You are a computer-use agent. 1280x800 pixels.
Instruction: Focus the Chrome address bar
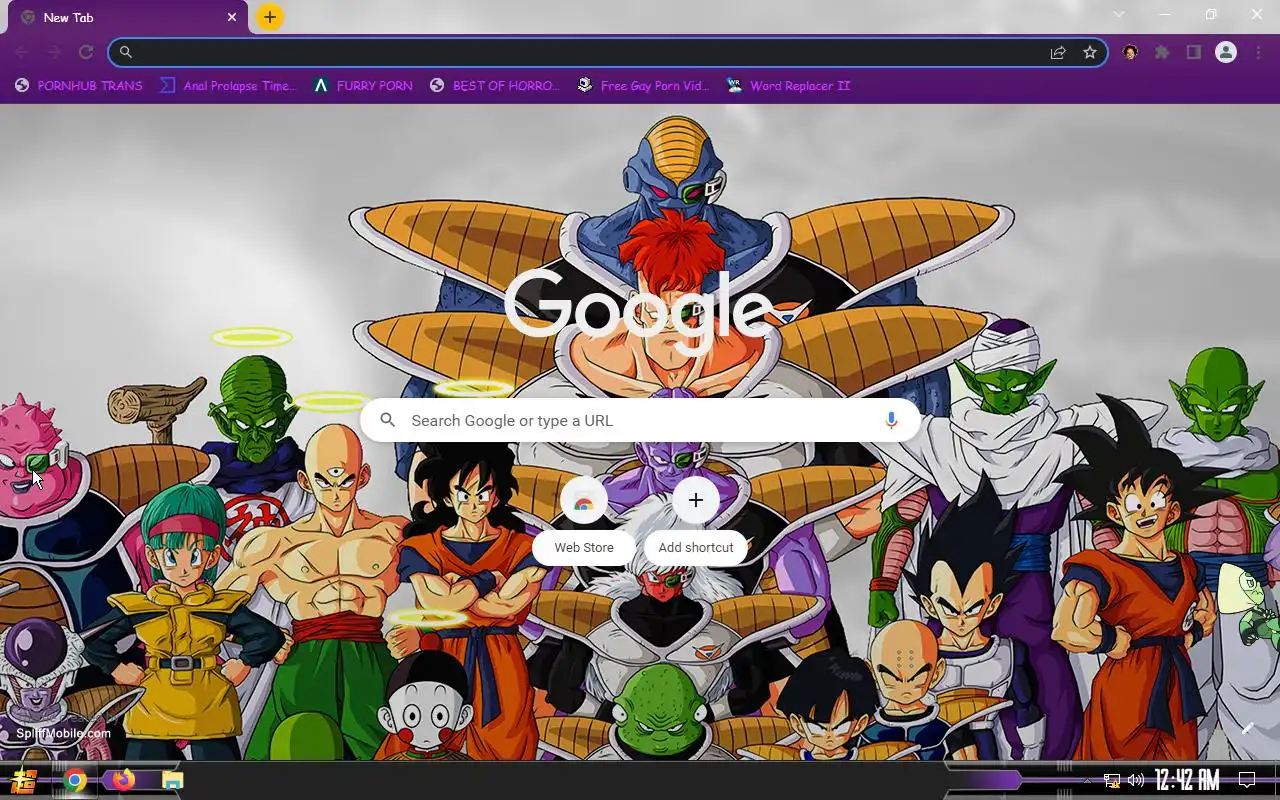pyautogui.click(x=608, y=52)
